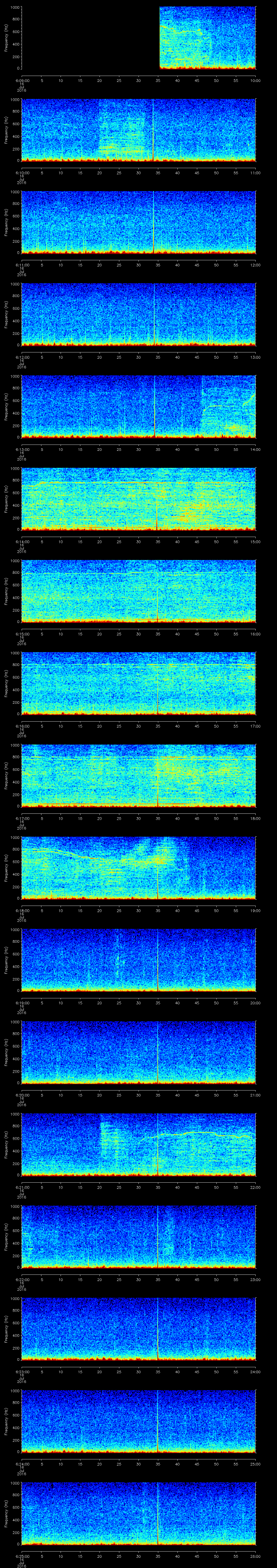Click the "18:00" end-time axis label
Image resolution: width=277 pixels, height=1568 pixels.
pos(255,818)
